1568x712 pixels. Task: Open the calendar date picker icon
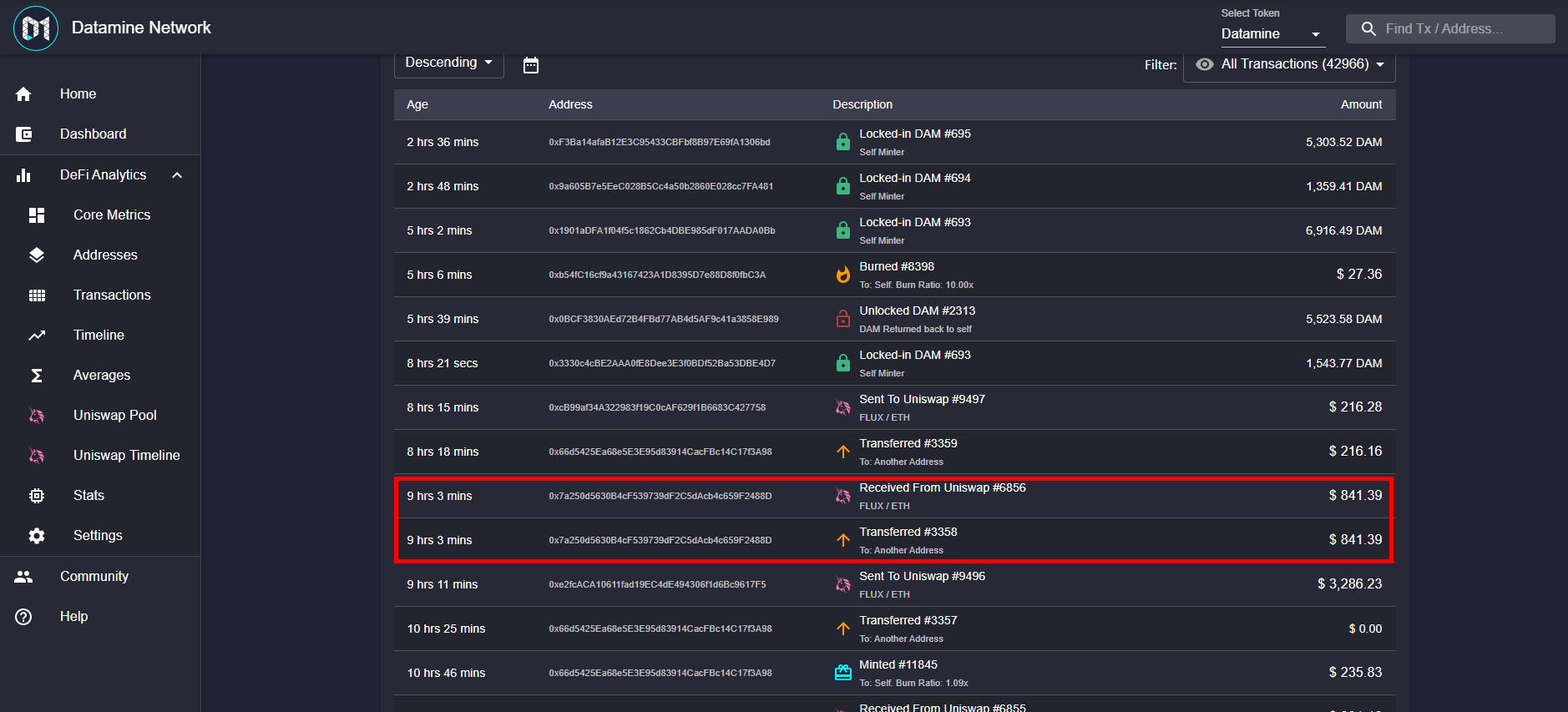[x=531, y=65]
